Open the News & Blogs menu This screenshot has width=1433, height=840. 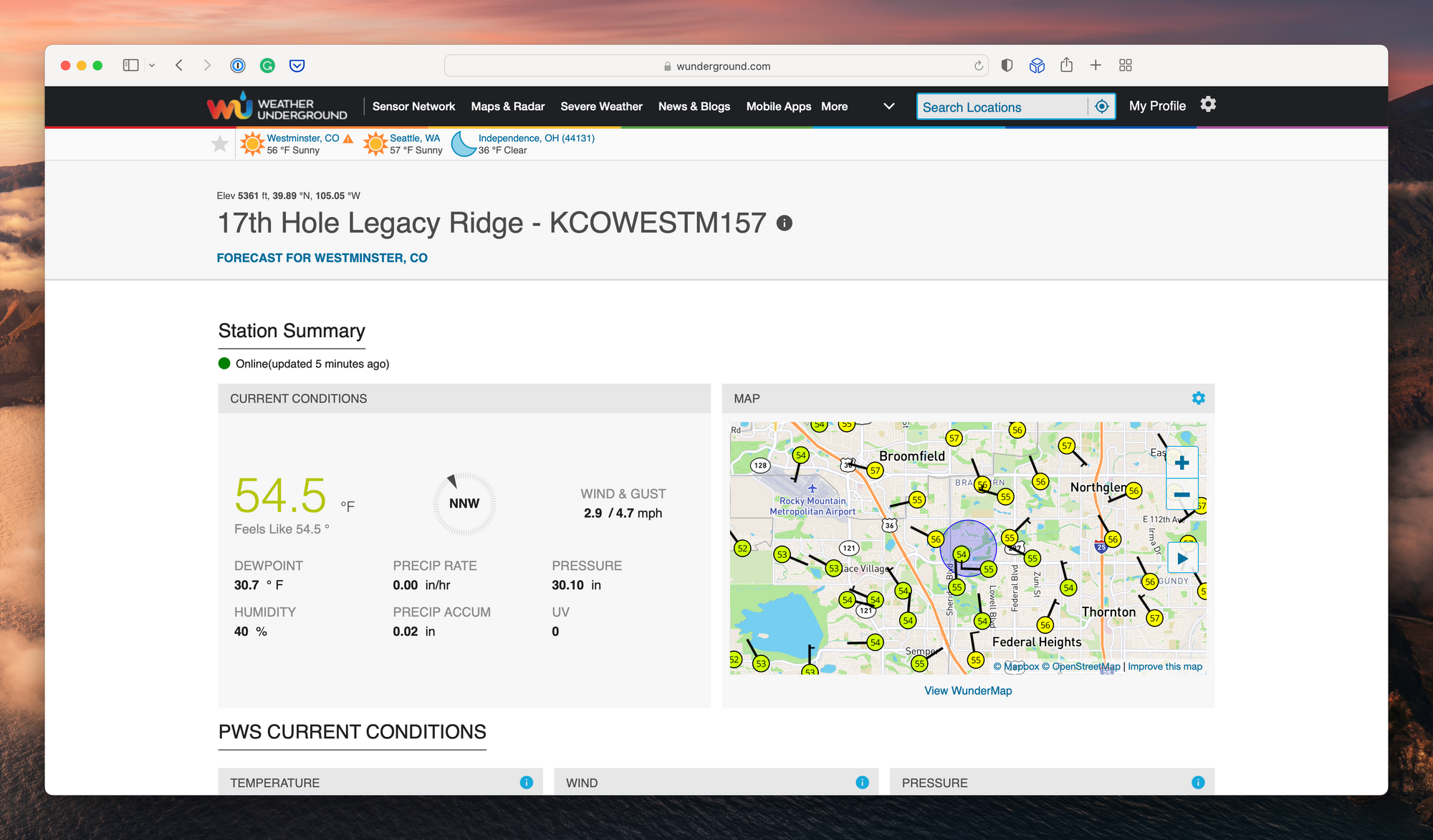coord(694,106)
